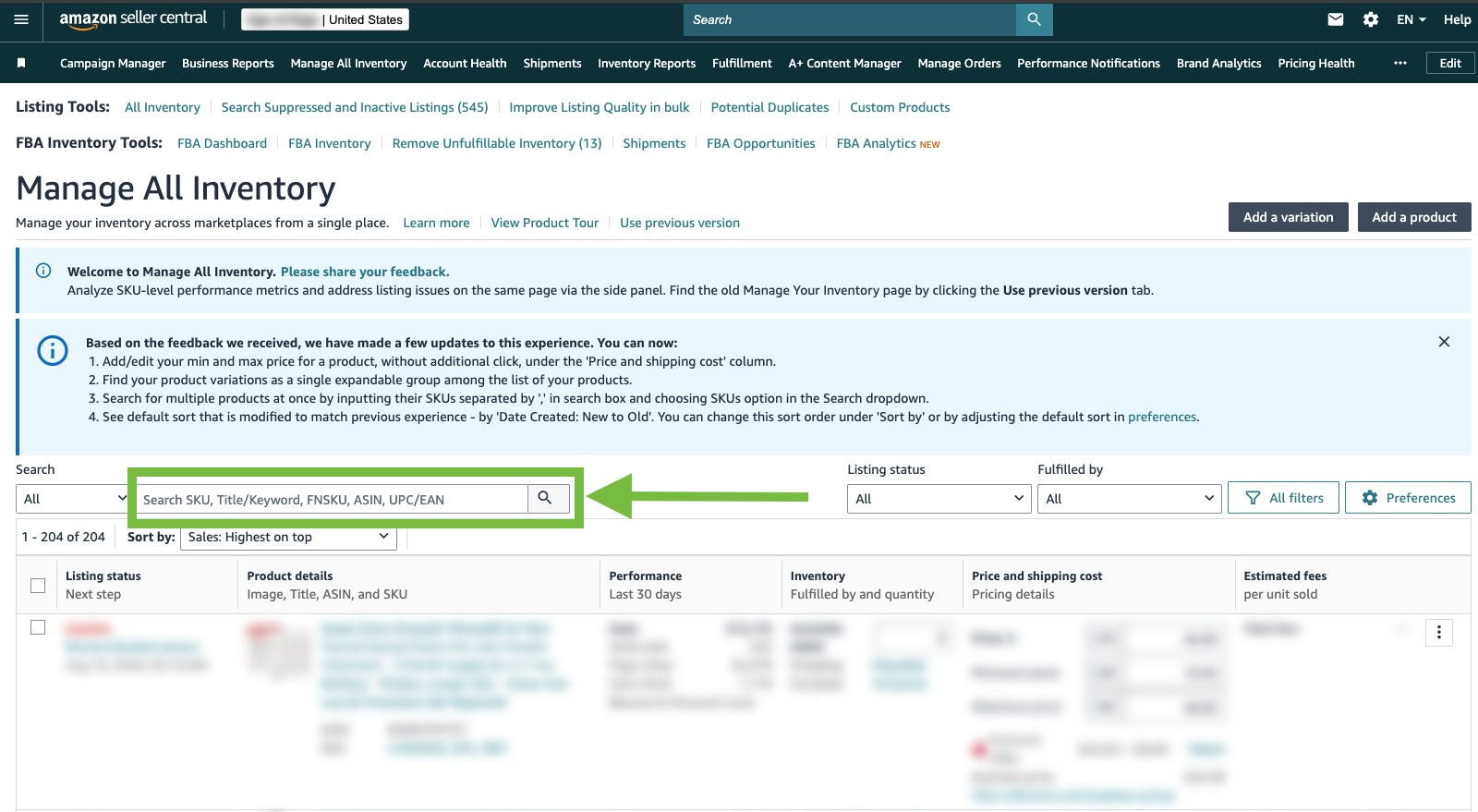The height and width of the screenshot is (812, 1478).
Task: Open A+ Content Manager
Action: tap(844, 63)
